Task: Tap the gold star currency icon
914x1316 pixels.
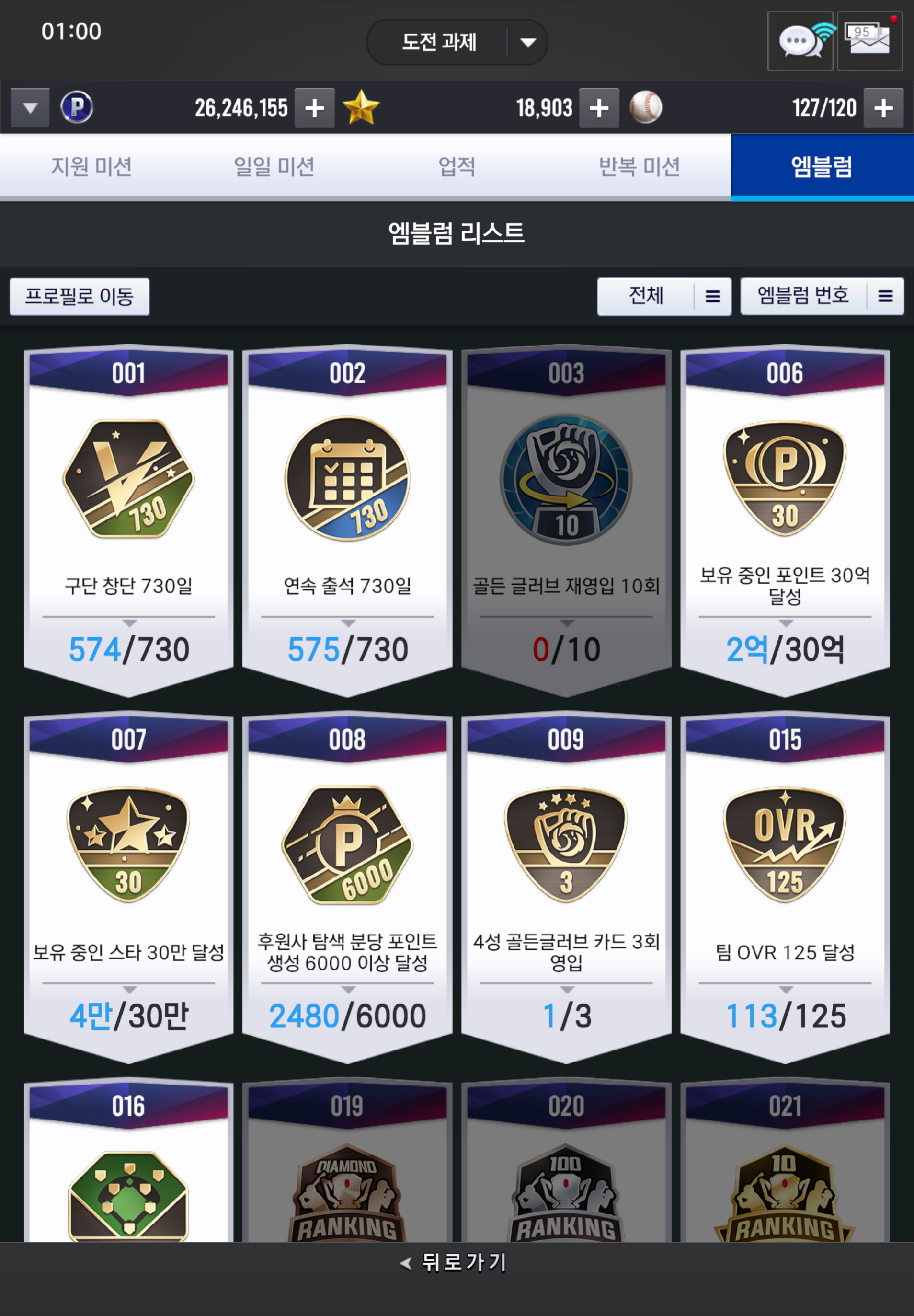Action: tap(361, 107)
